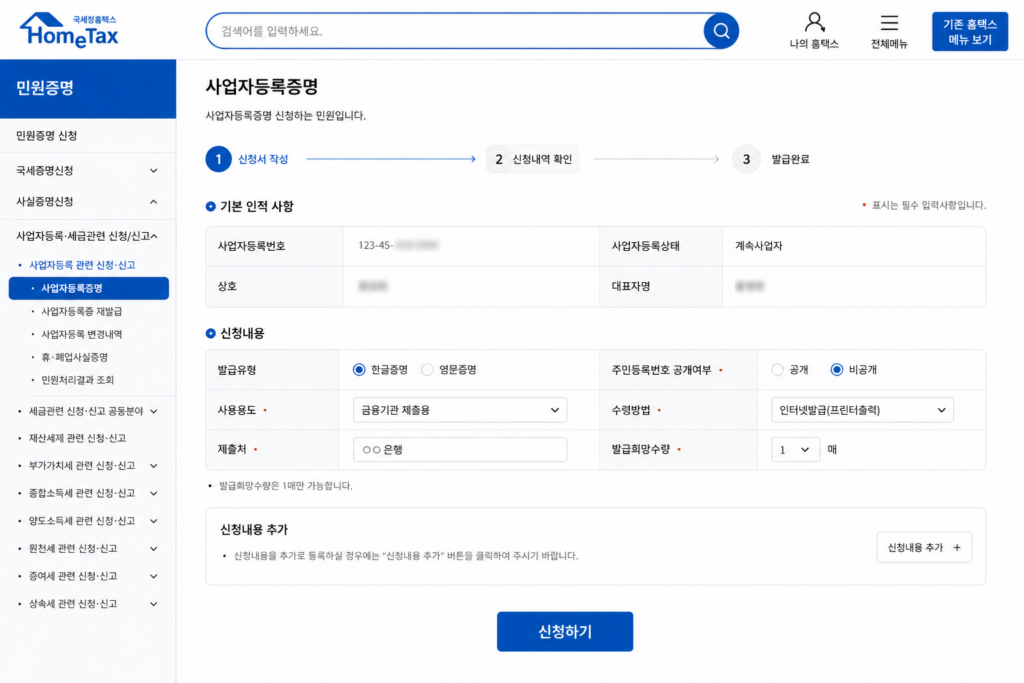Screen dimensions: 1024x683
Task: Open 수령방법 dropdown 인터넷발급
Action: click(x=862, y=410)
